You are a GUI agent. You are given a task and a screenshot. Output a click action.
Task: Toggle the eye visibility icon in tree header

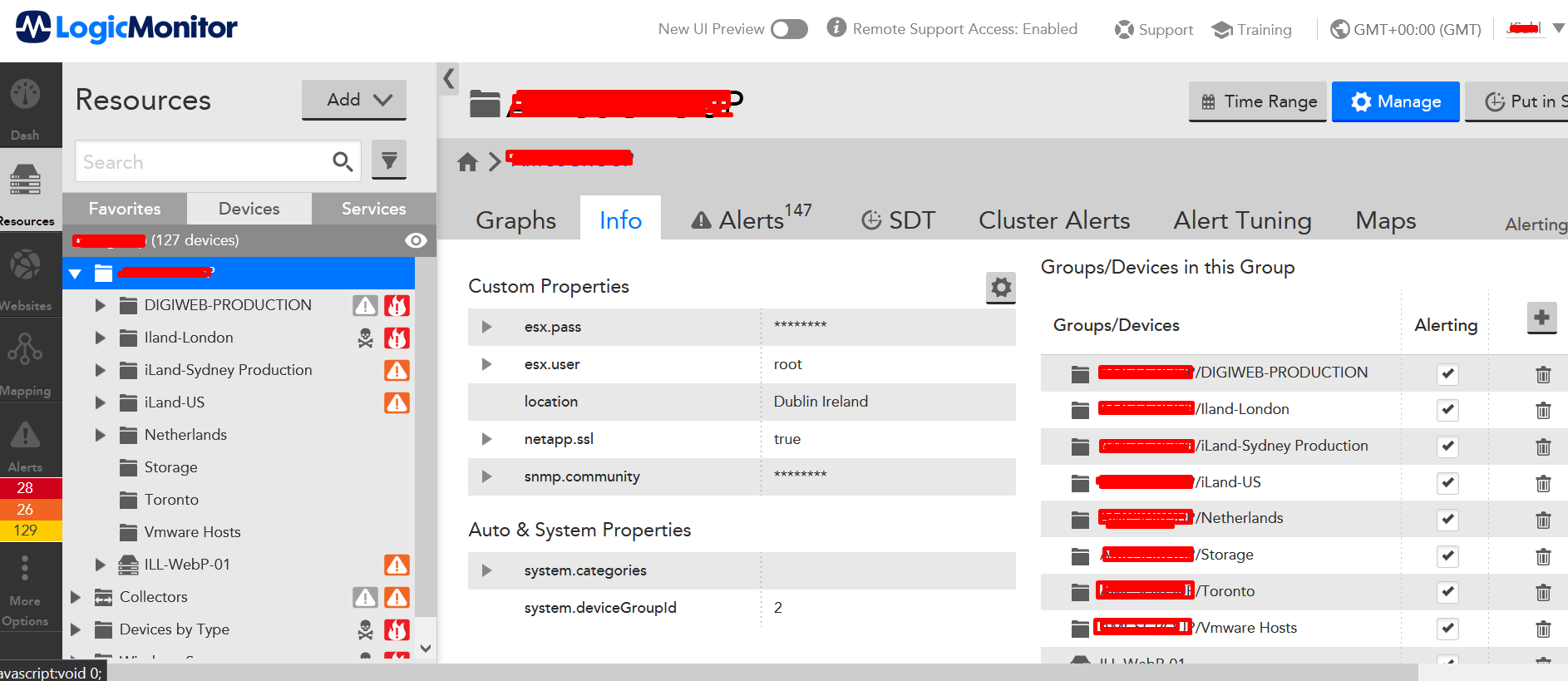(416, 240)
